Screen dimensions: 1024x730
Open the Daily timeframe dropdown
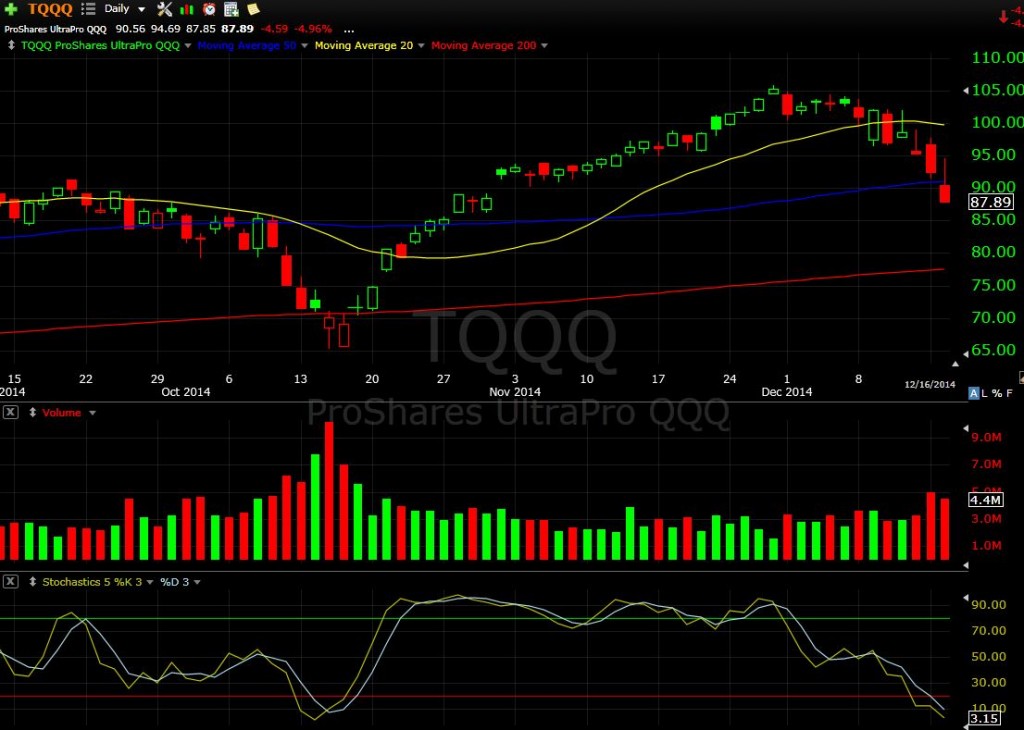pyautogui.click(x=124, y=9)
